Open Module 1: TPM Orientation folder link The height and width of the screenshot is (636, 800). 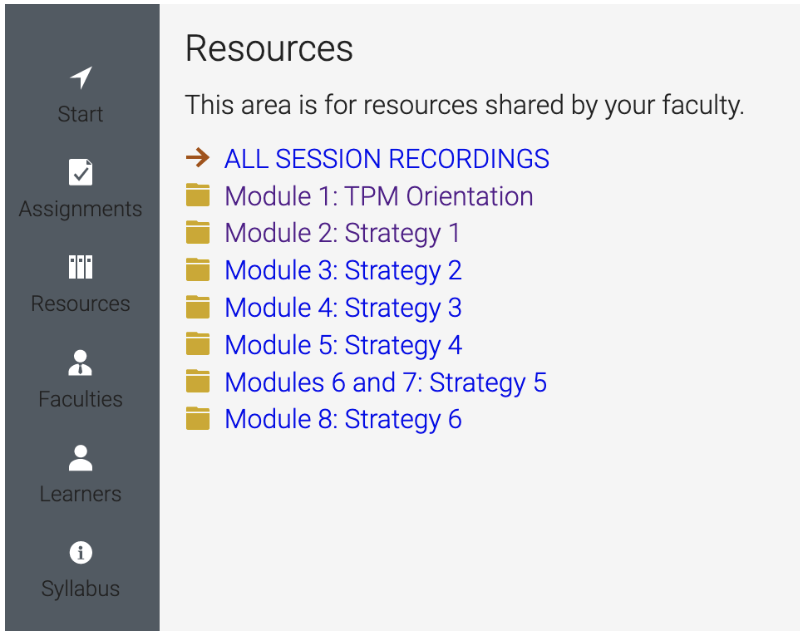pyautogui.click(x=379, y=196)
